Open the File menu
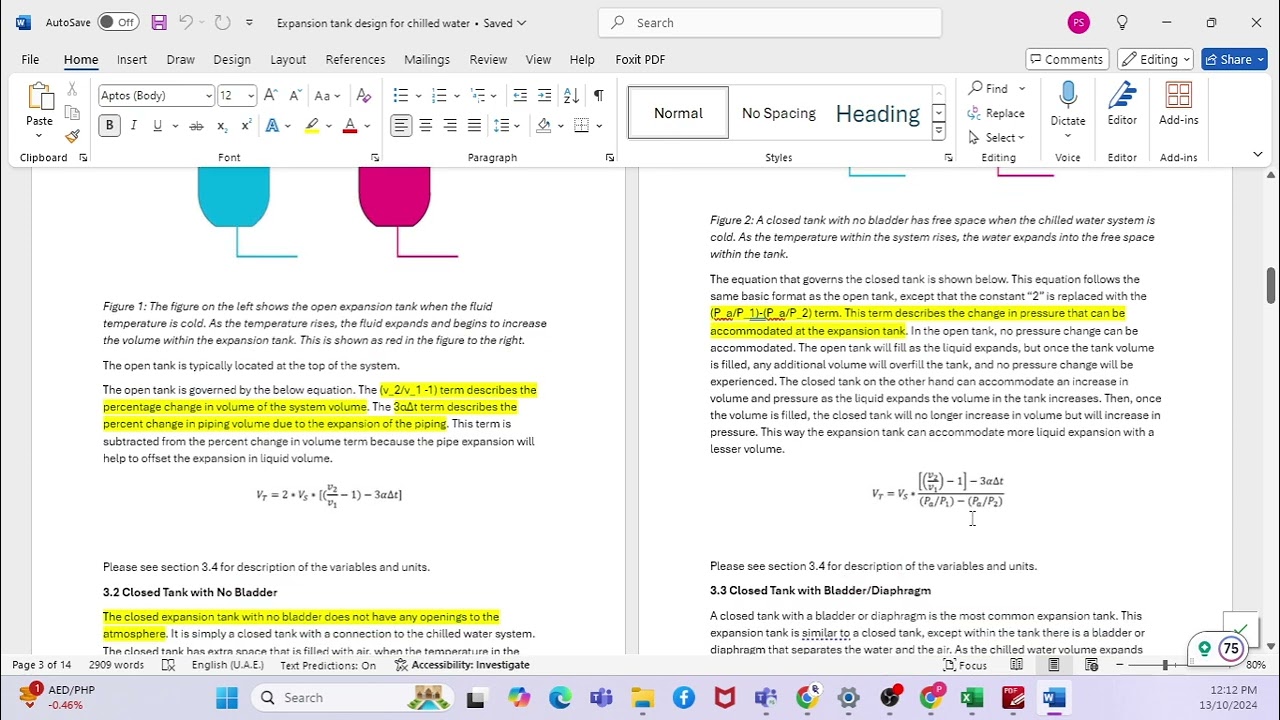Viewport: 1280px width, 720px height. click(30, 59)
